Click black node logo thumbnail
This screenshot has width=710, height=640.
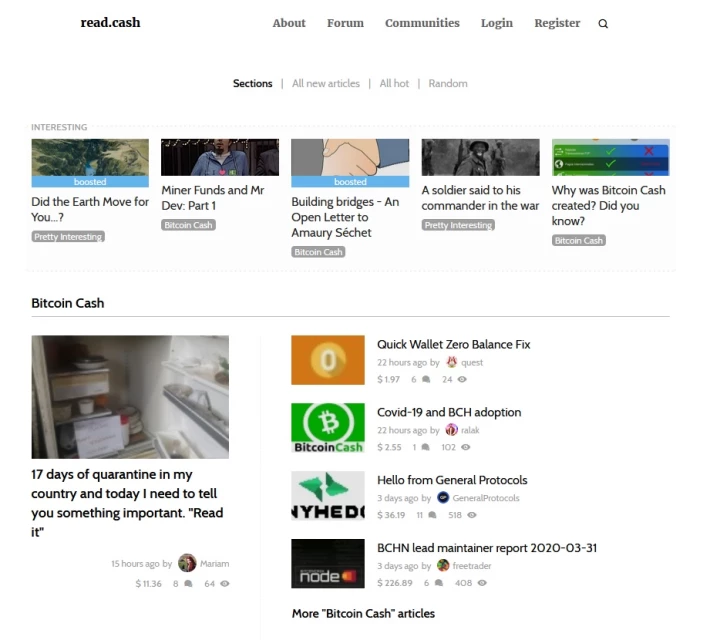point(328,563)
